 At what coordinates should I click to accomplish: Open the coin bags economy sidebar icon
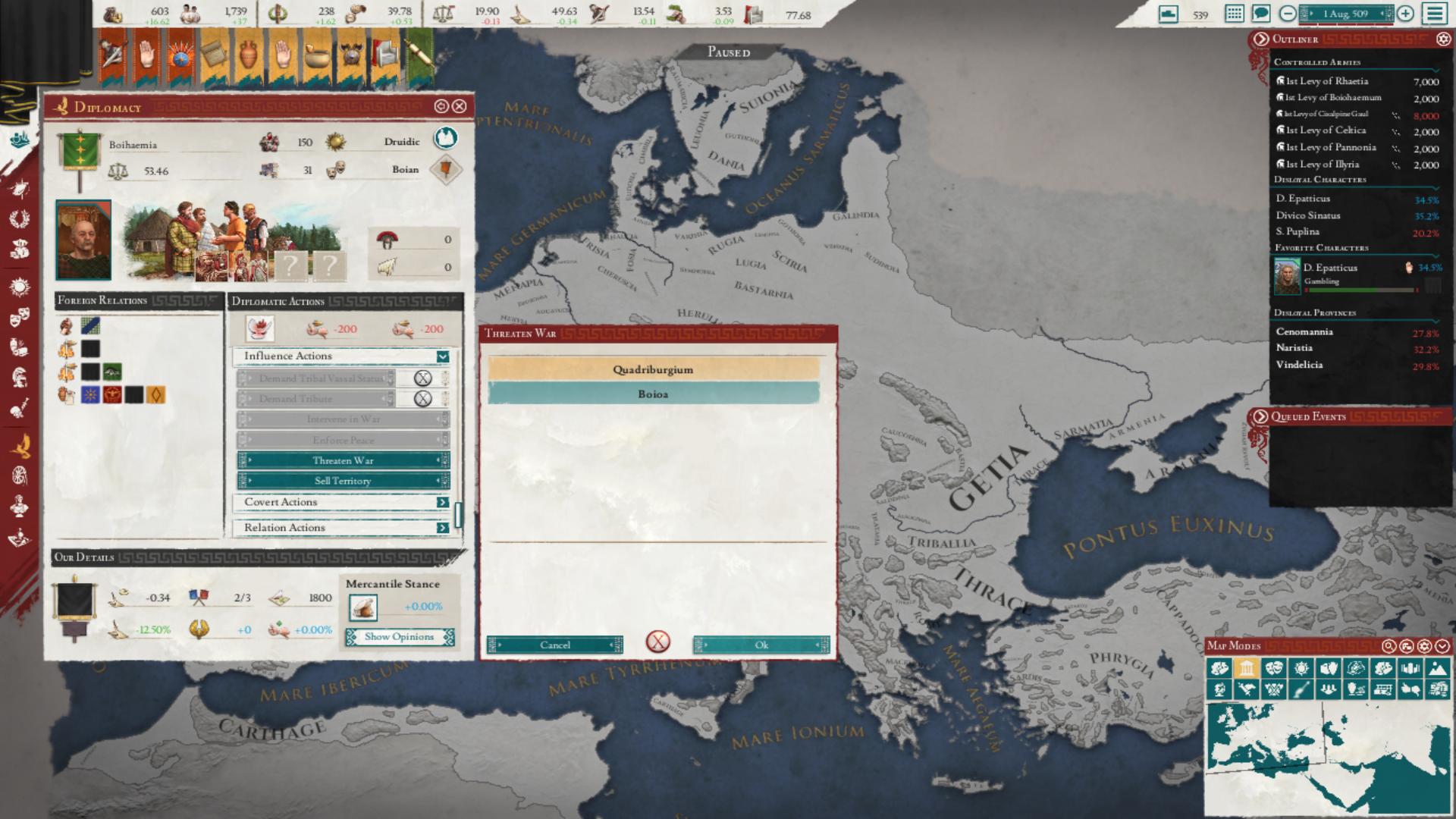[20, 248]
